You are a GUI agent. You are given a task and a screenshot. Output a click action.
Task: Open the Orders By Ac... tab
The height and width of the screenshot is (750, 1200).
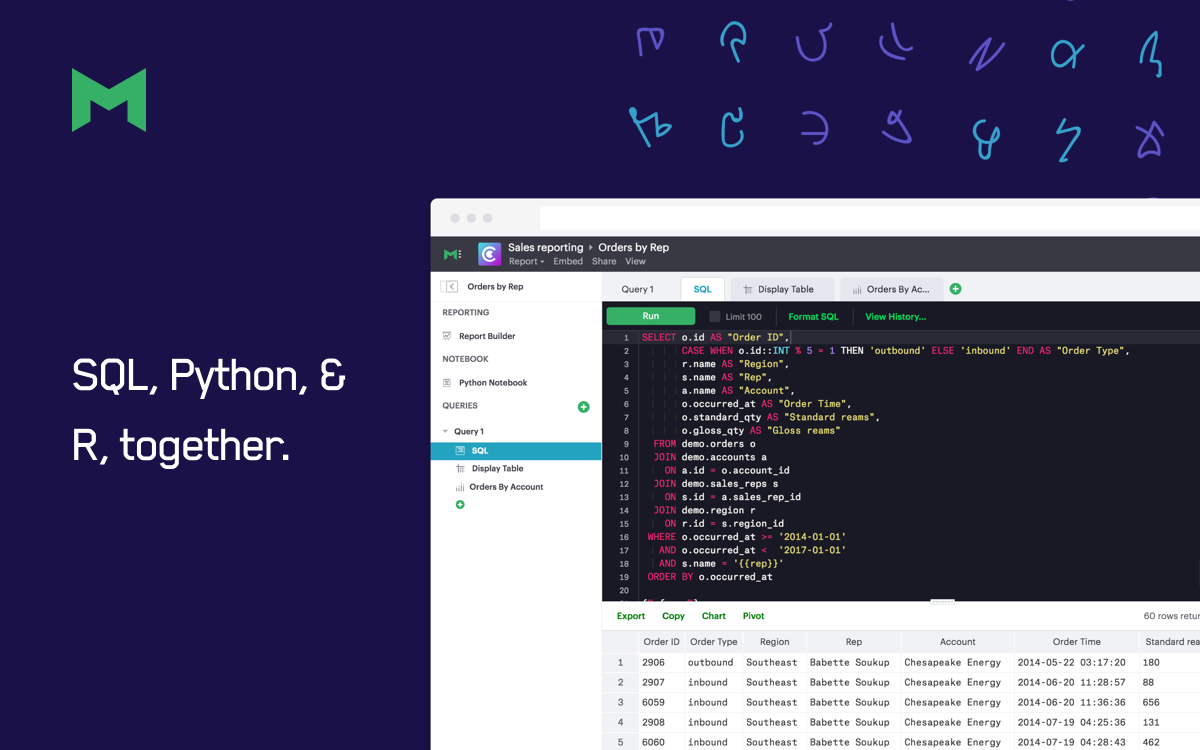tap(892, 289)
